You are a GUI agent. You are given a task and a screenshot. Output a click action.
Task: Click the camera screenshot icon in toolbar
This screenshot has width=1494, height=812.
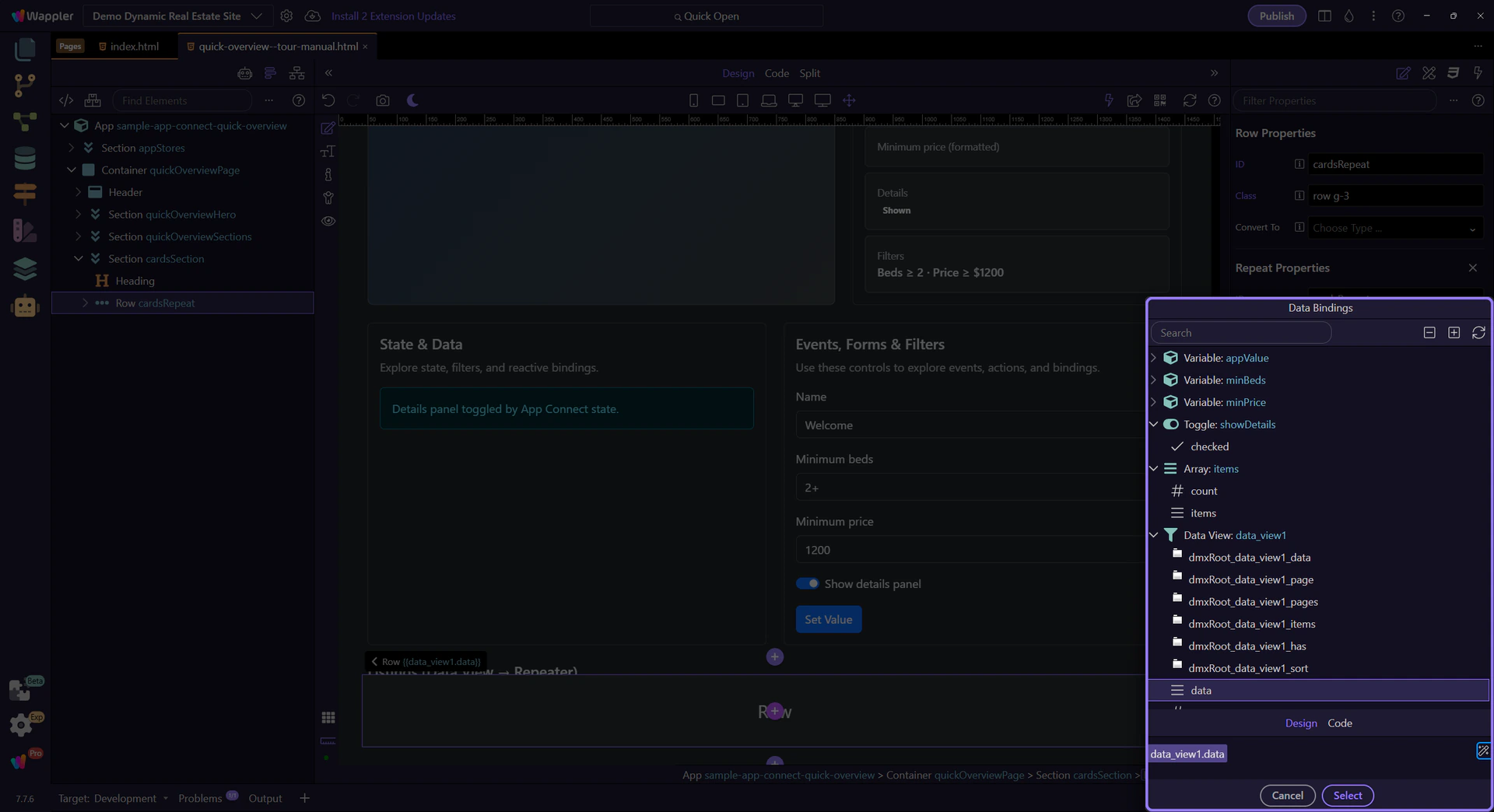click(x=382, y=100)
